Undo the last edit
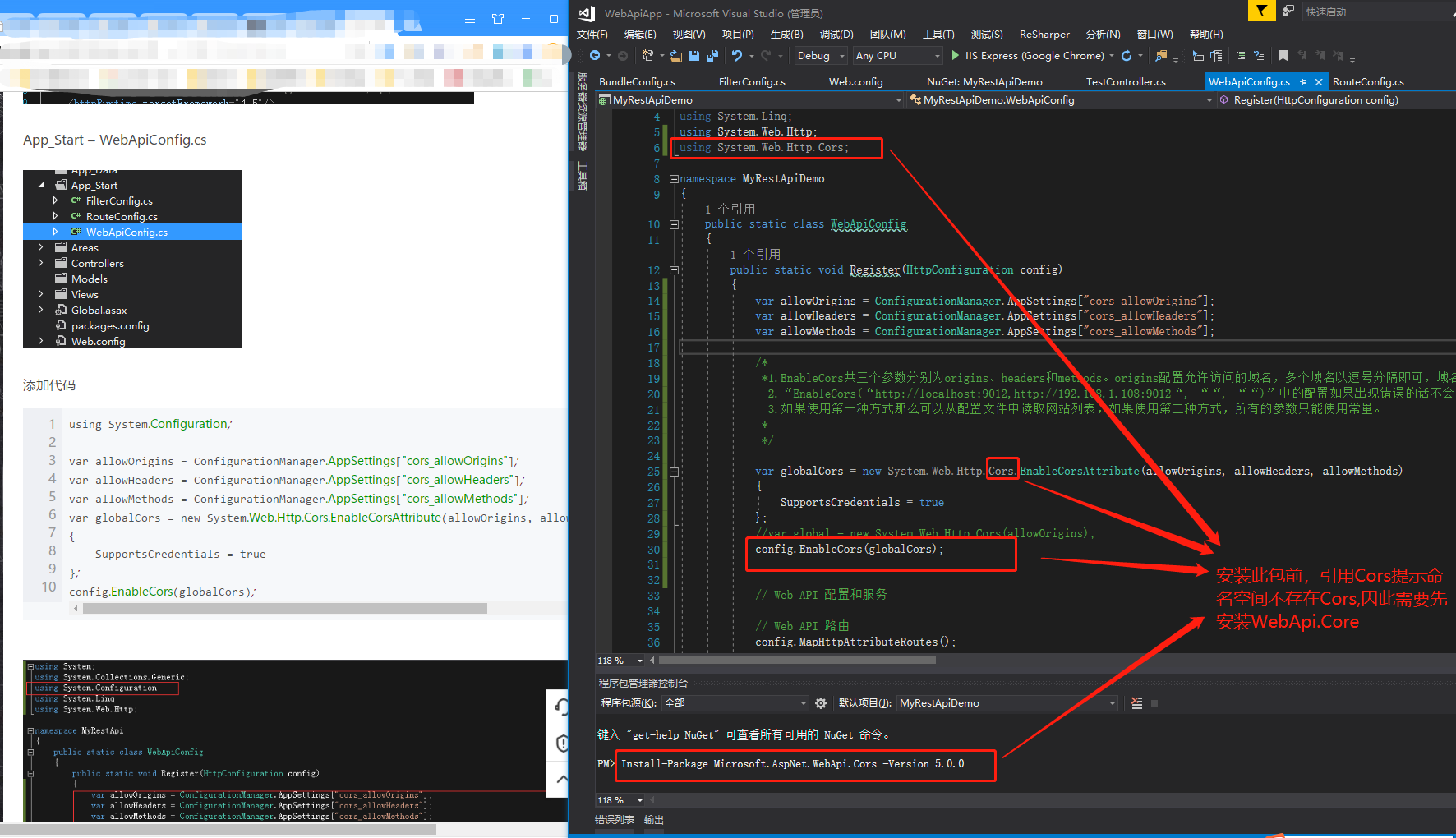The height and width of the screenshot is (838, 1456). pyautogui.click(x=737, y=56)
